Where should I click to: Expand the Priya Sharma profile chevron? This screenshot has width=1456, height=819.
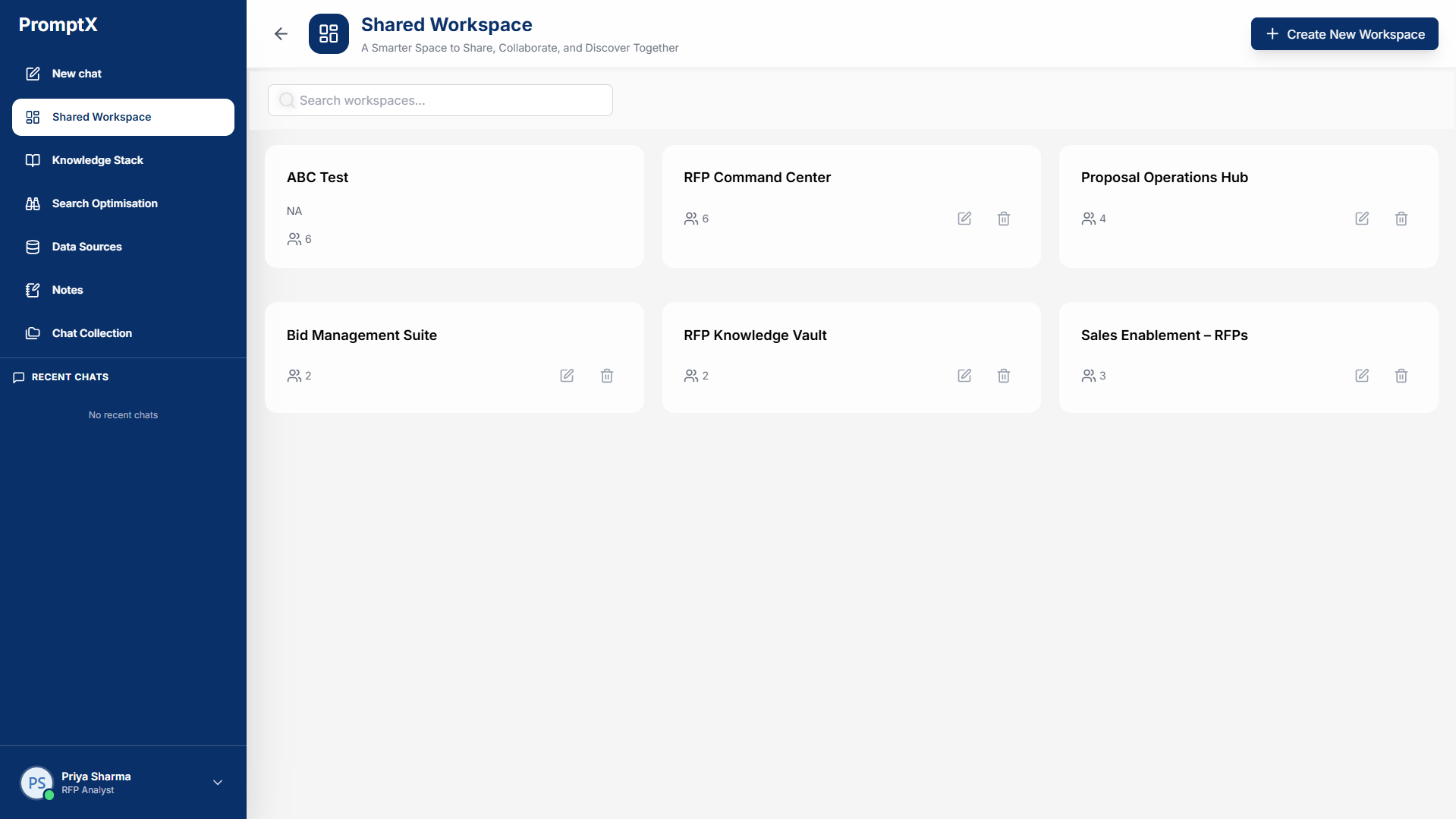pyautogui.click(x=217, y=783)
